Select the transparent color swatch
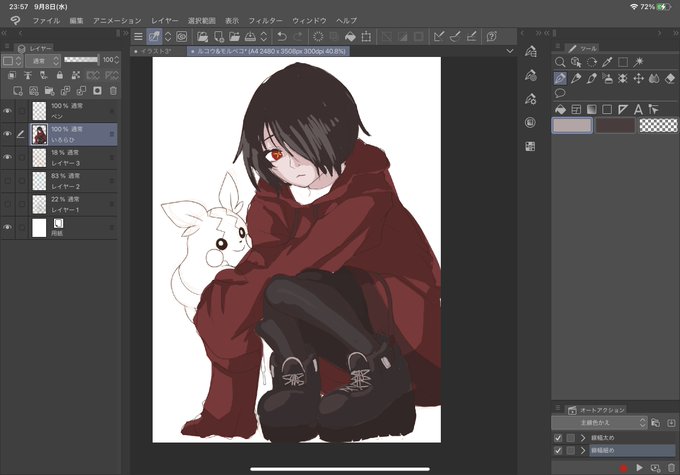 658,125
